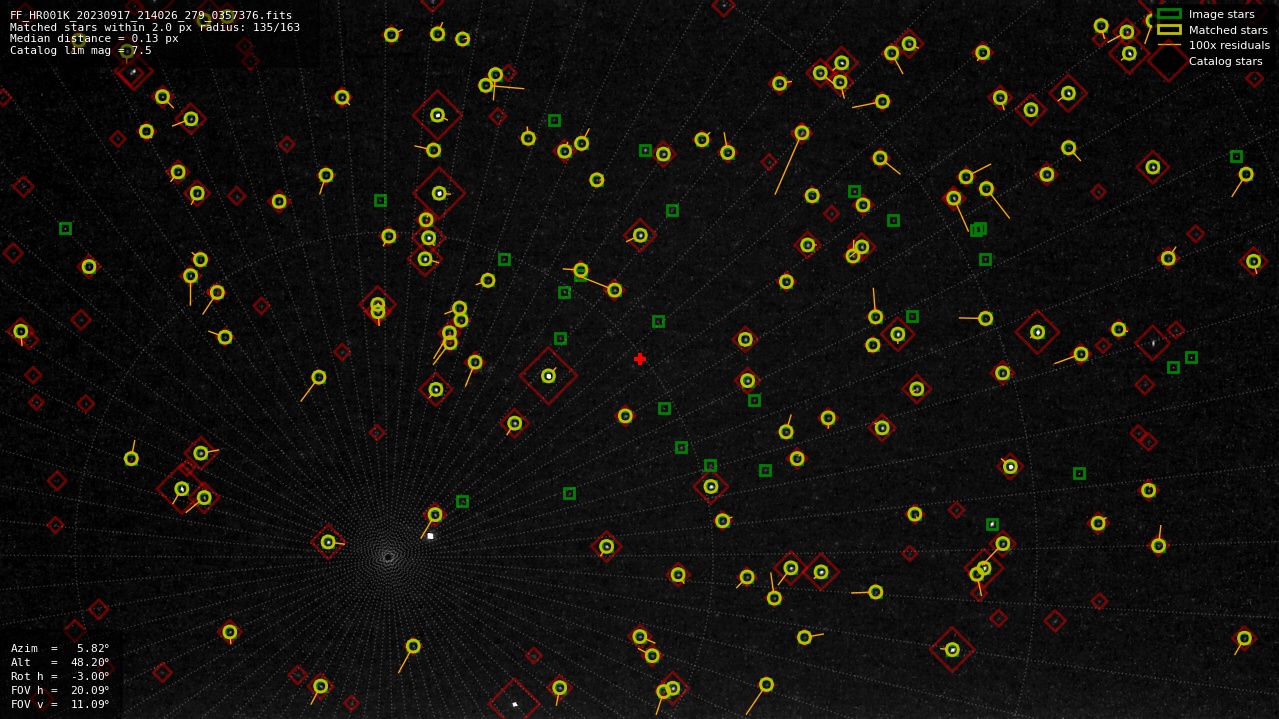1279x719 pixels.
Task: Click the 'Matched stars' legend label
Action: click(x=1228, y=30)
